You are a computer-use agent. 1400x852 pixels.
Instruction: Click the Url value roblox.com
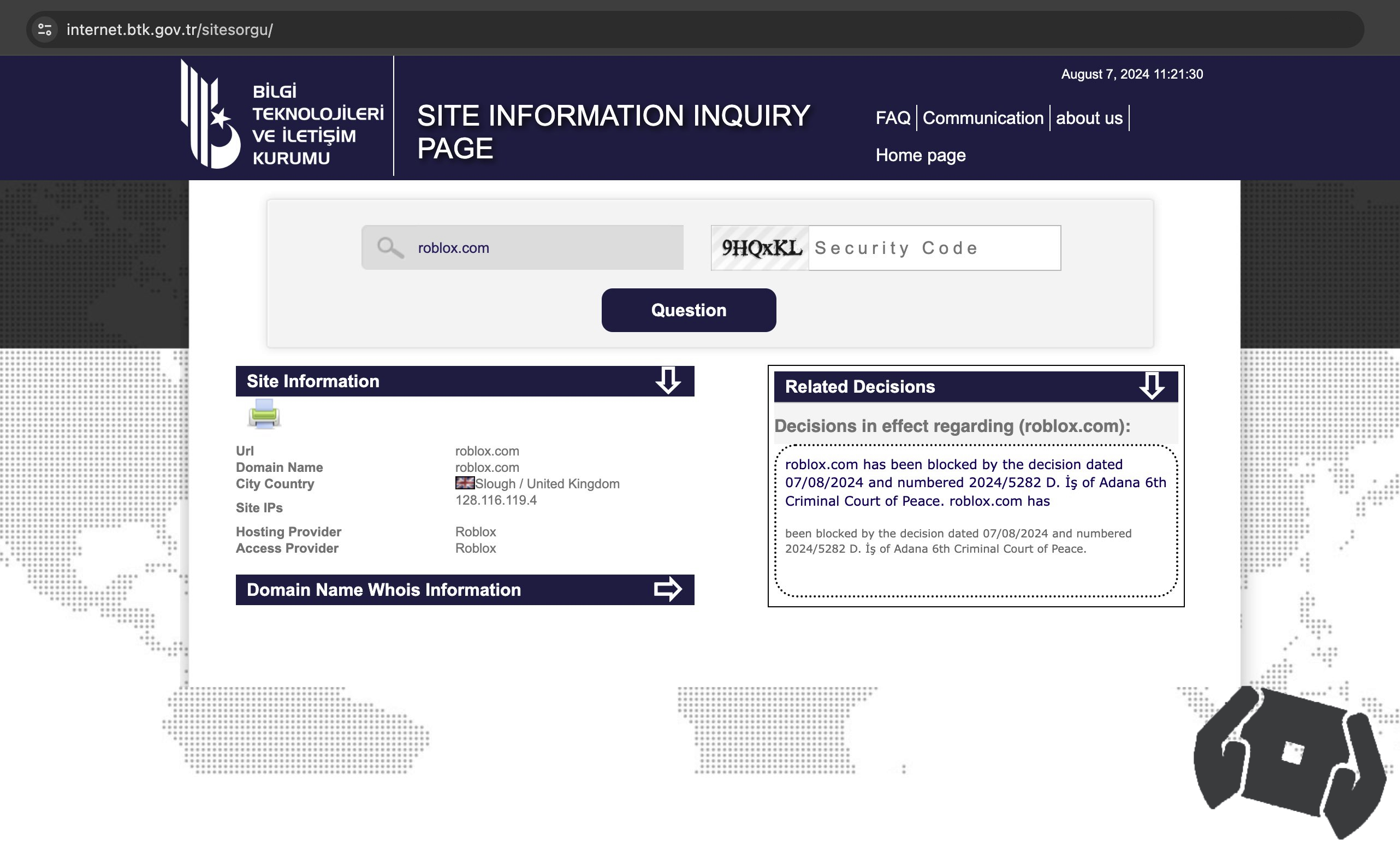(487, 451)
